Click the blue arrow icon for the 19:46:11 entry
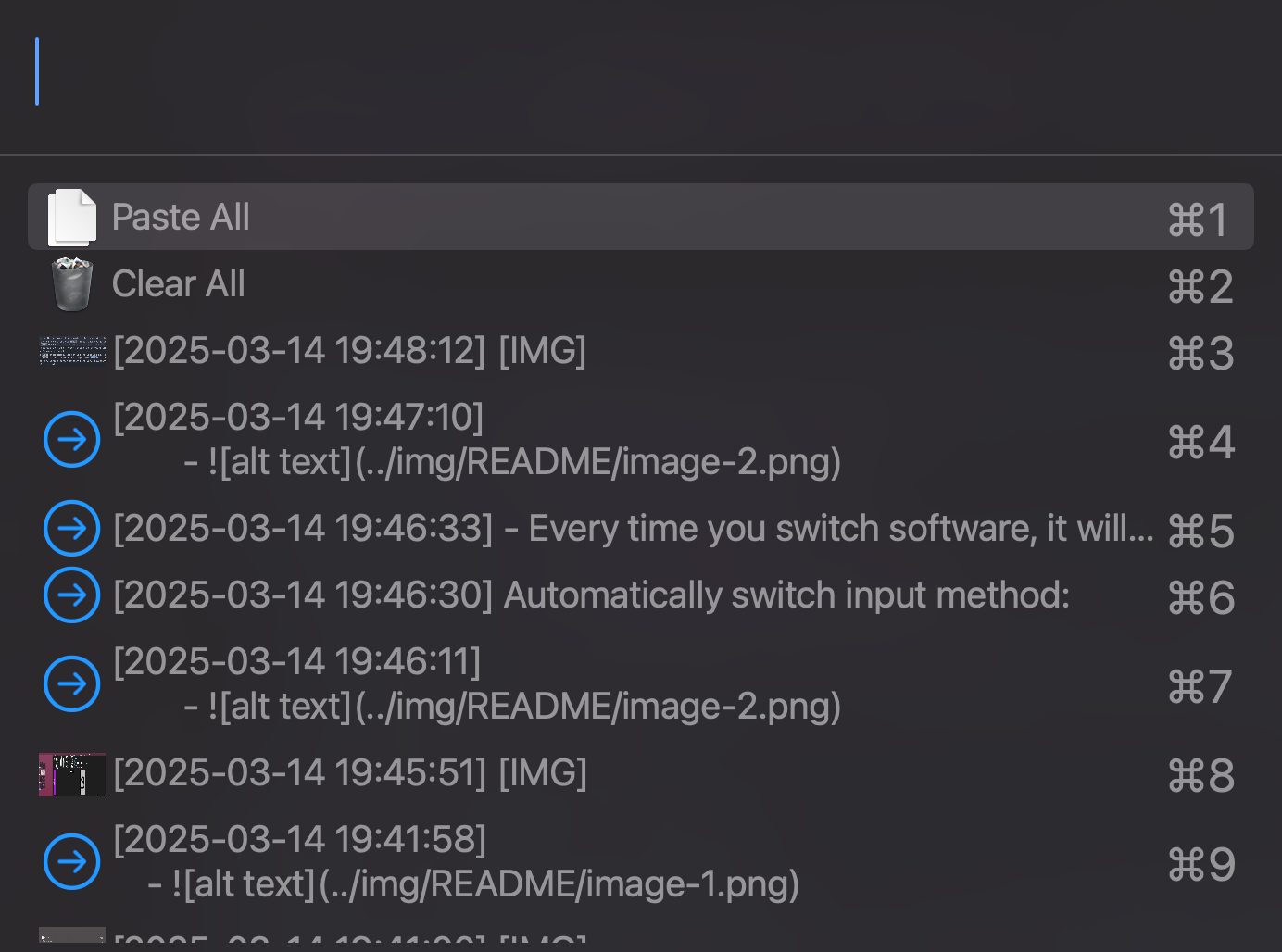Image resolution: width=1282 pixels, height=952 pixels. click(x=71, y=683)
